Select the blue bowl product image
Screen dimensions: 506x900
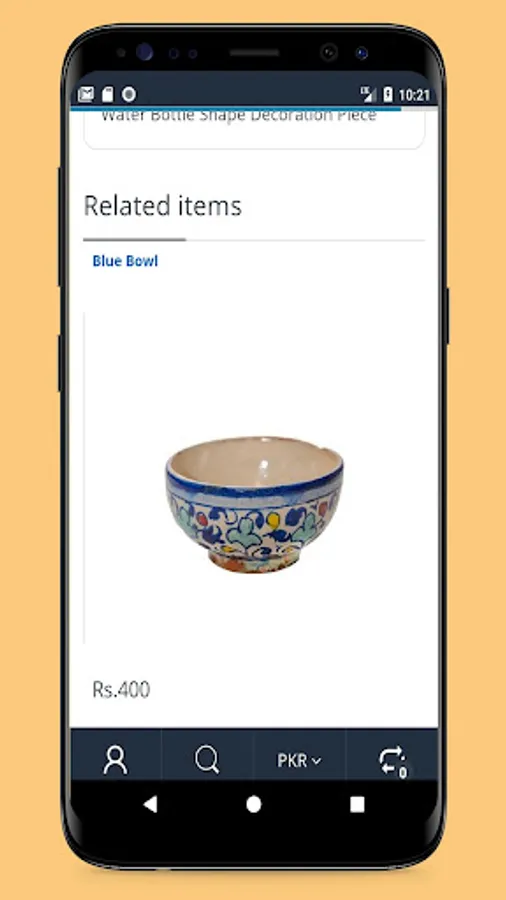[x=255, y=504]
